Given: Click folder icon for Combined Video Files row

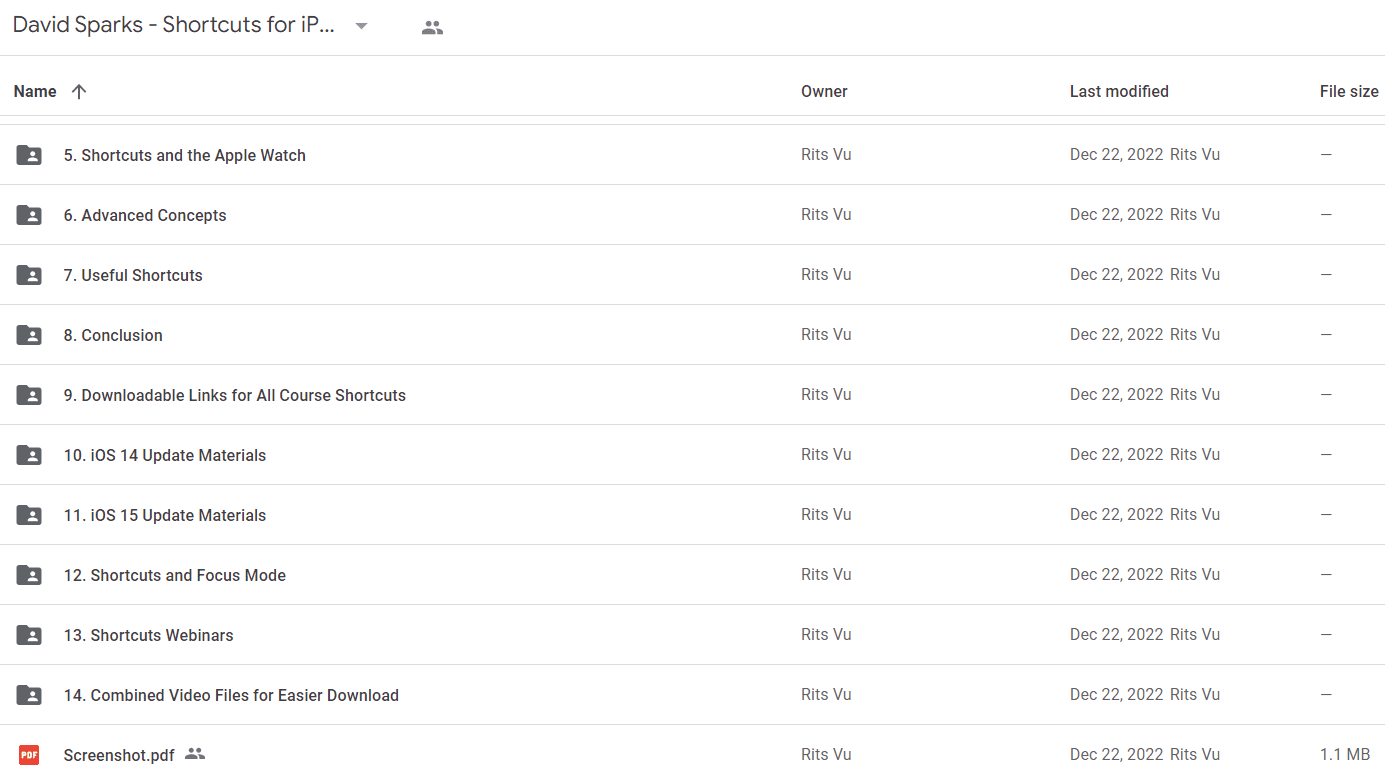Looking at the screenshot, I should [x=29, y=695].
